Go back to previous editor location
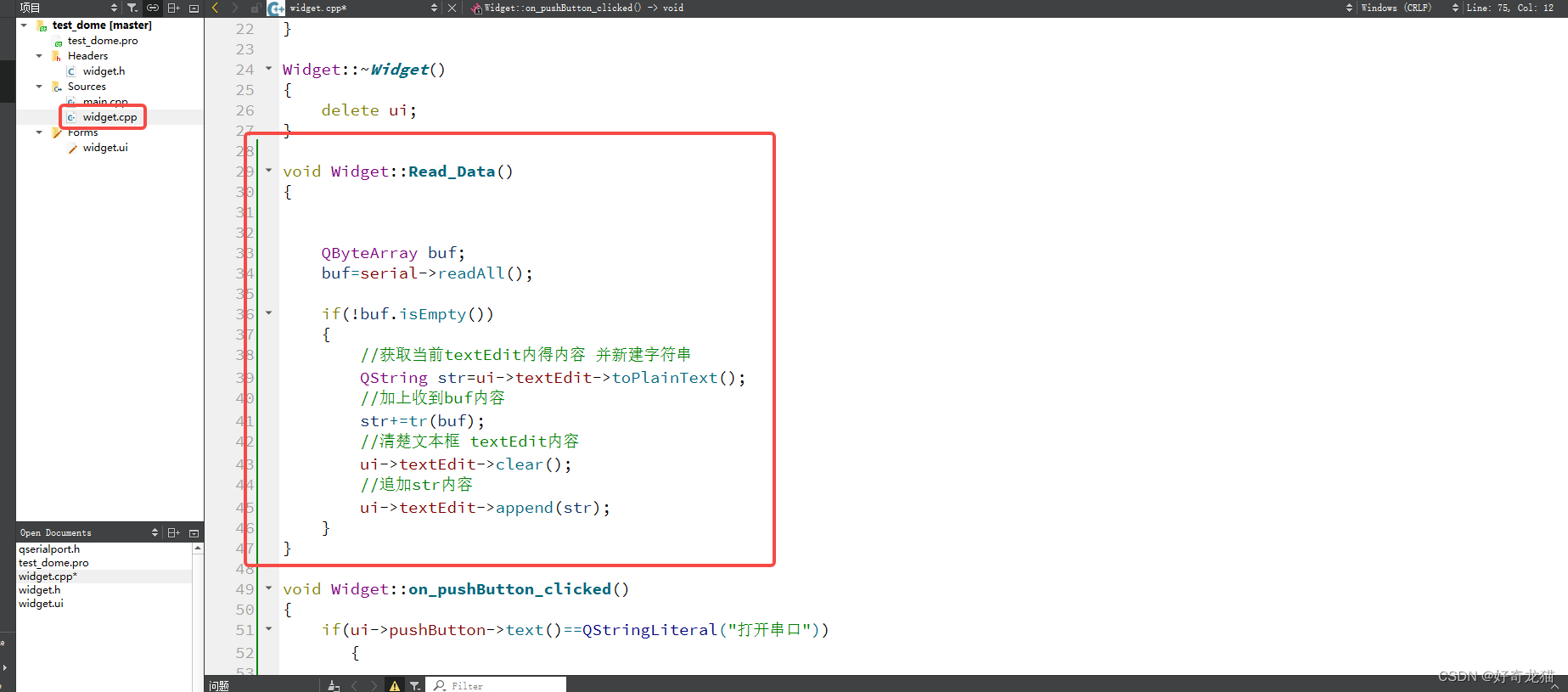1568x692 pixels. pos(215,8)
